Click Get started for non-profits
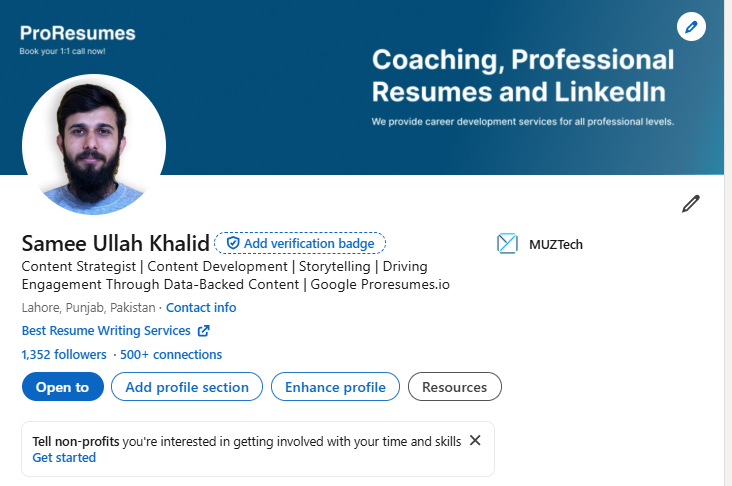The height and width of the screenshot is (486, 732). [x=64, y=458]
